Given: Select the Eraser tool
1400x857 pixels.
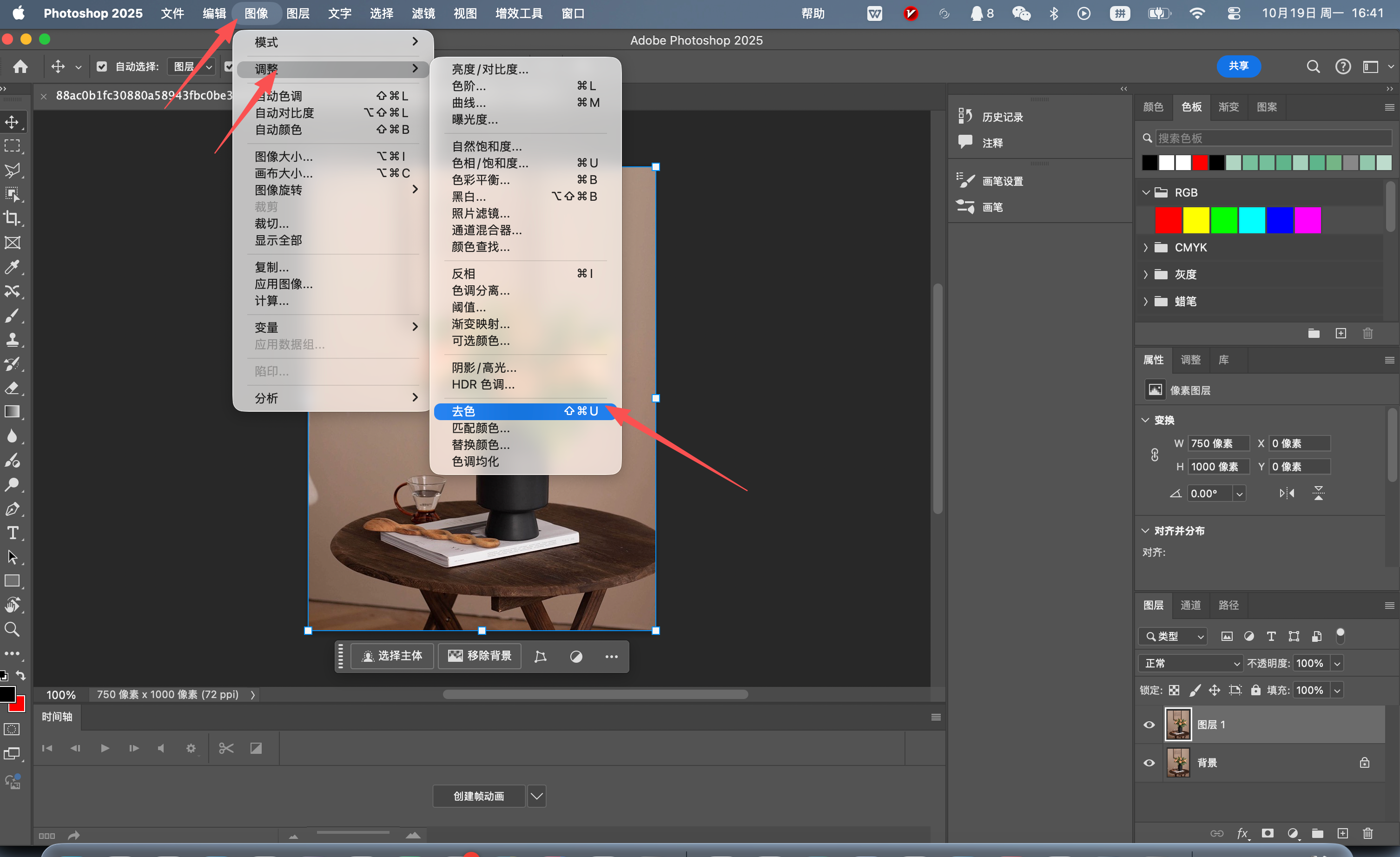Looking at the screenshot, I should (x=13, y=388).
